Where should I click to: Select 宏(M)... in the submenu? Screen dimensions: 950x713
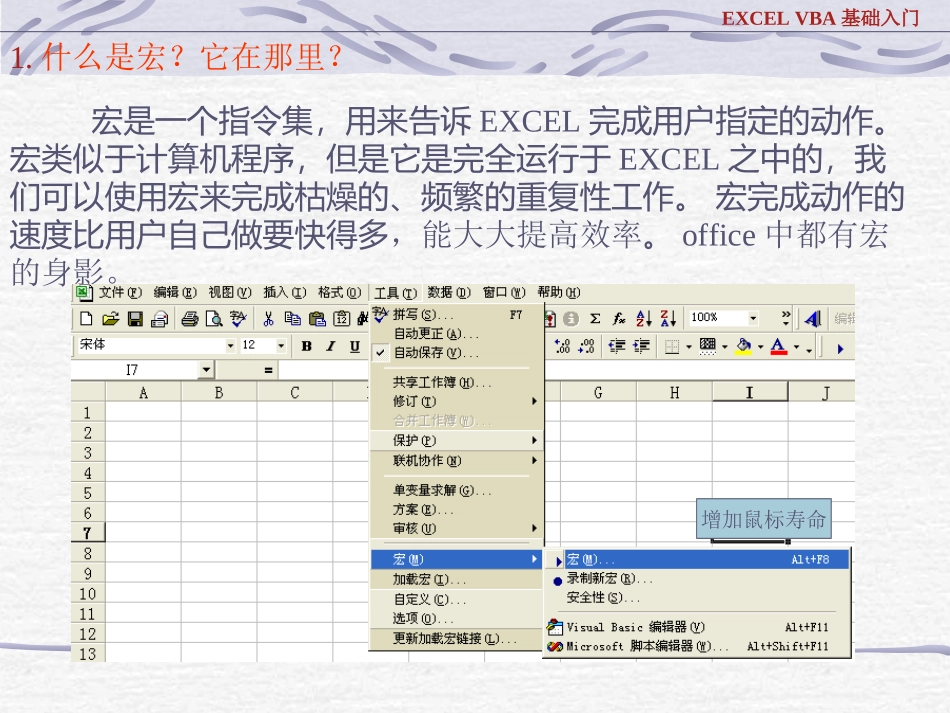tap(697, 560)
